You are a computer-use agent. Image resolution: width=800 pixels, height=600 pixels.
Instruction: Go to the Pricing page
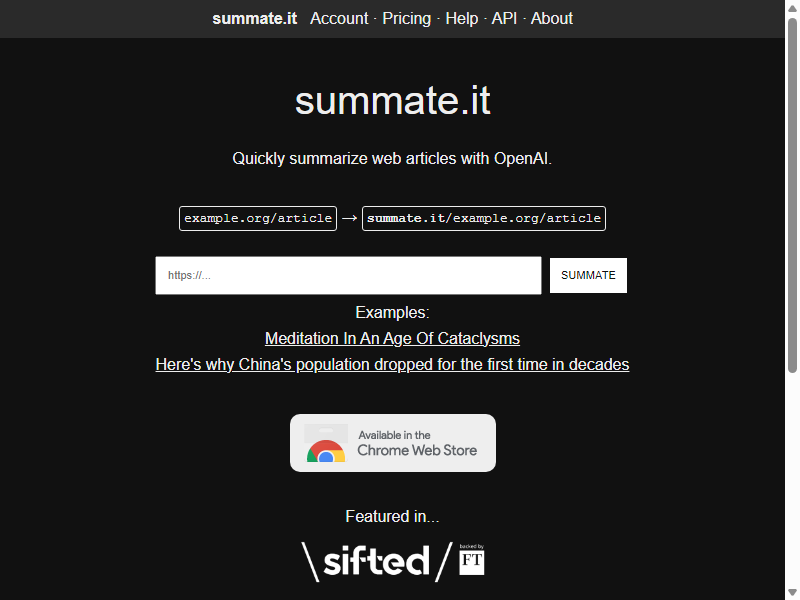tap(407, 18)
